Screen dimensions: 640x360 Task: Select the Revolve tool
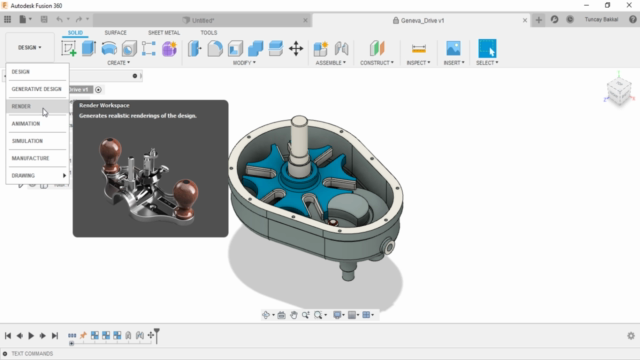coord(109,48)
